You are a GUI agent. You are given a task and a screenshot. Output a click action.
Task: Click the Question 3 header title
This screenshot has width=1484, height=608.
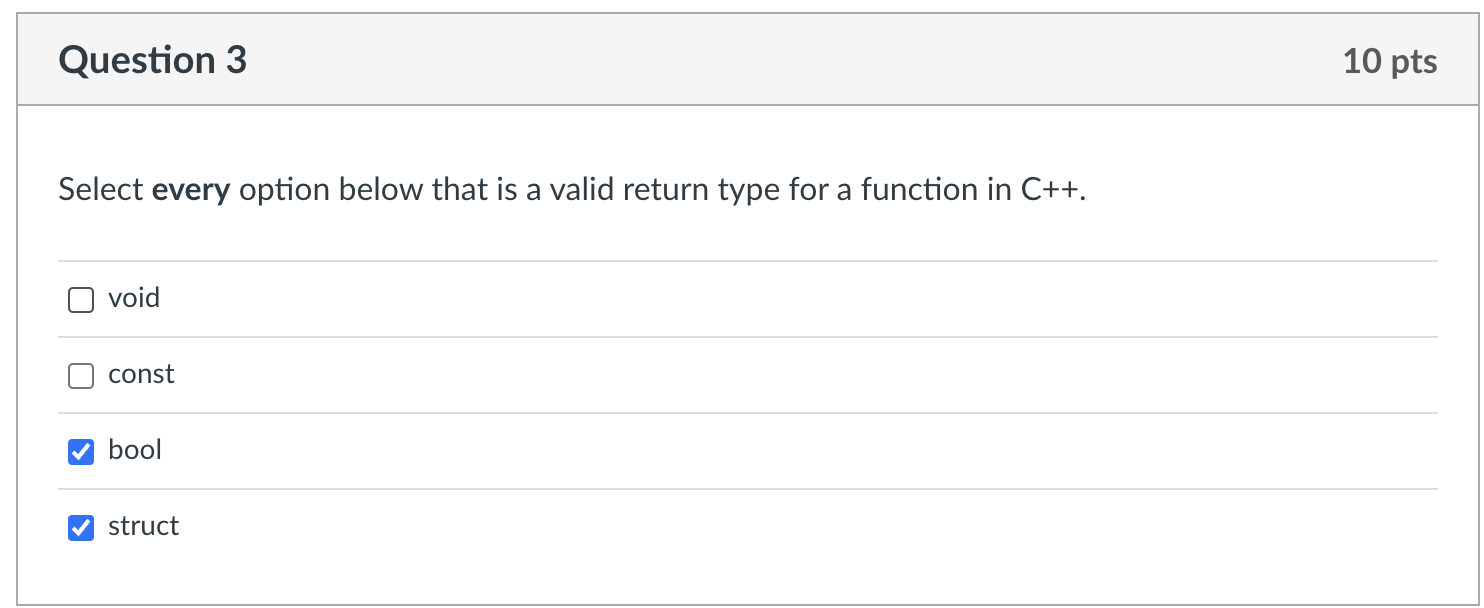[150, 60]
